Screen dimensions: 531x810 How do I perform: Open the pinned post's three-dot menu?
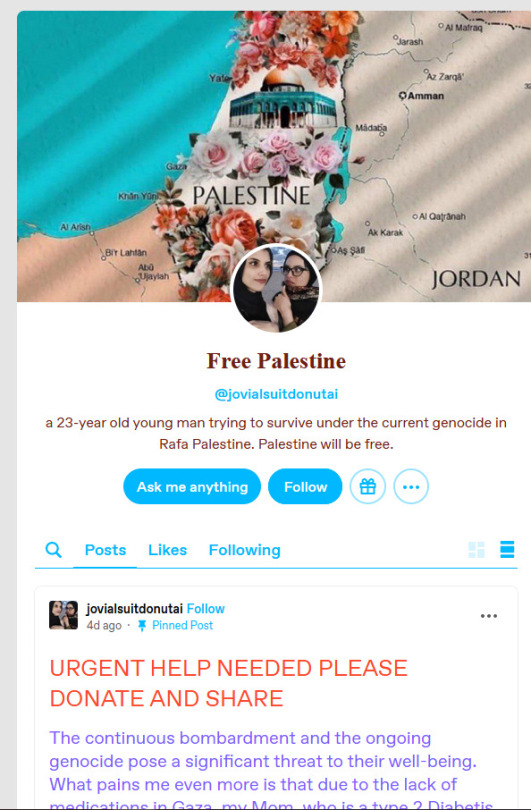click(488, 616)
